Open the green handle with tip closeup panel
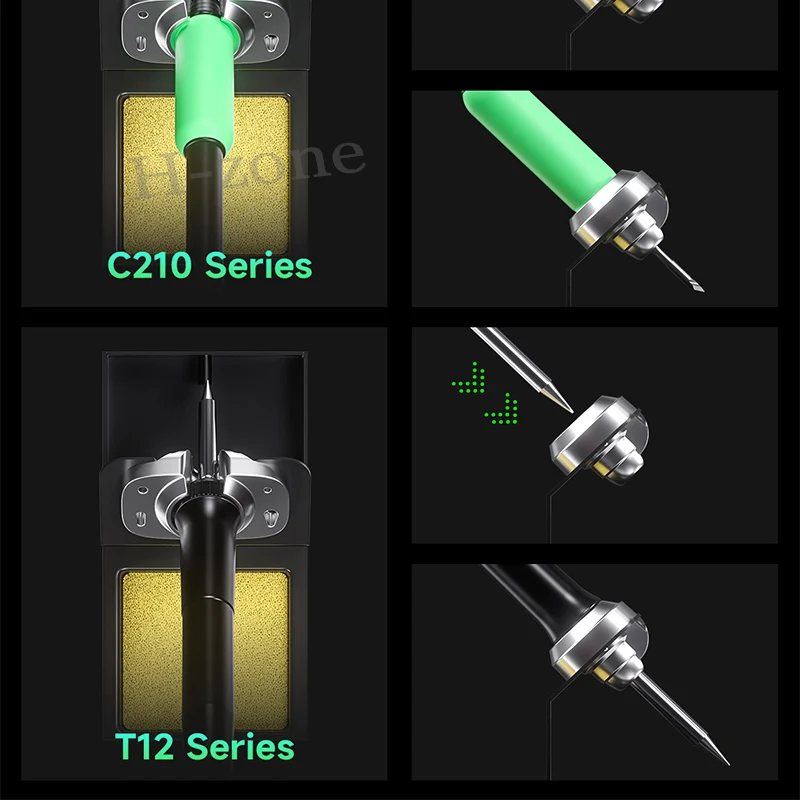This screenshot has height=800, width=800. (595, 198)
